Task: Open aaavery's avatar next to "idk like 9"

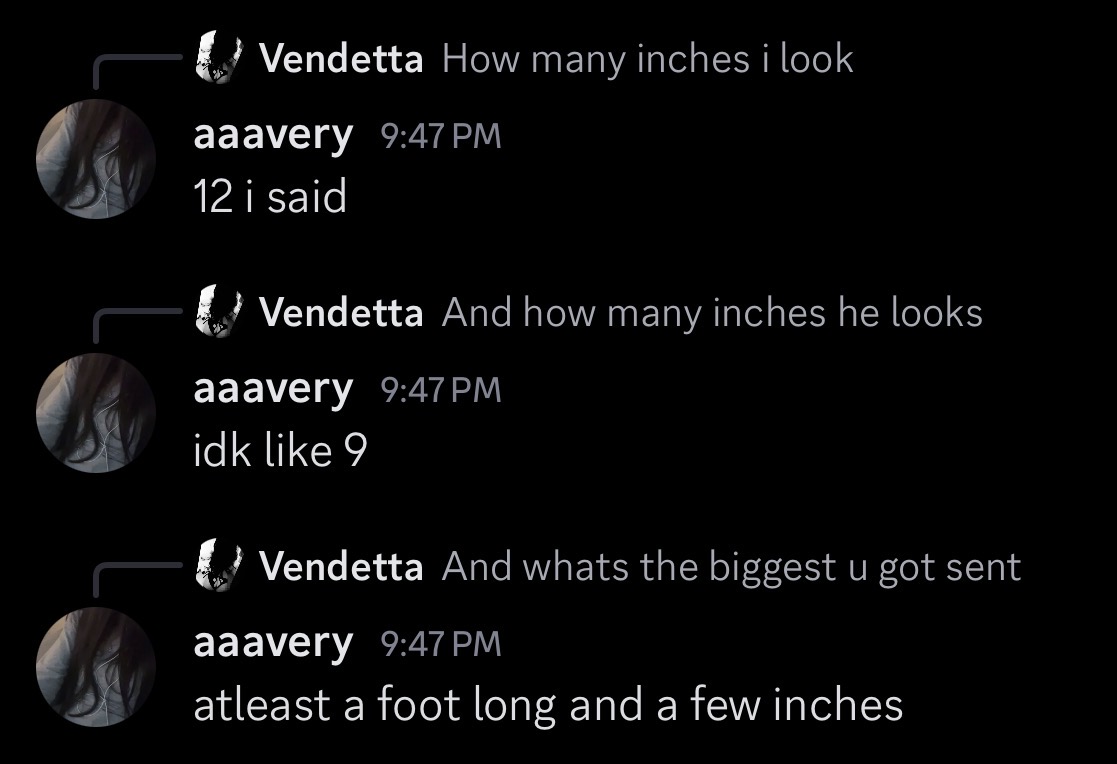Action: tap(96, 412)
